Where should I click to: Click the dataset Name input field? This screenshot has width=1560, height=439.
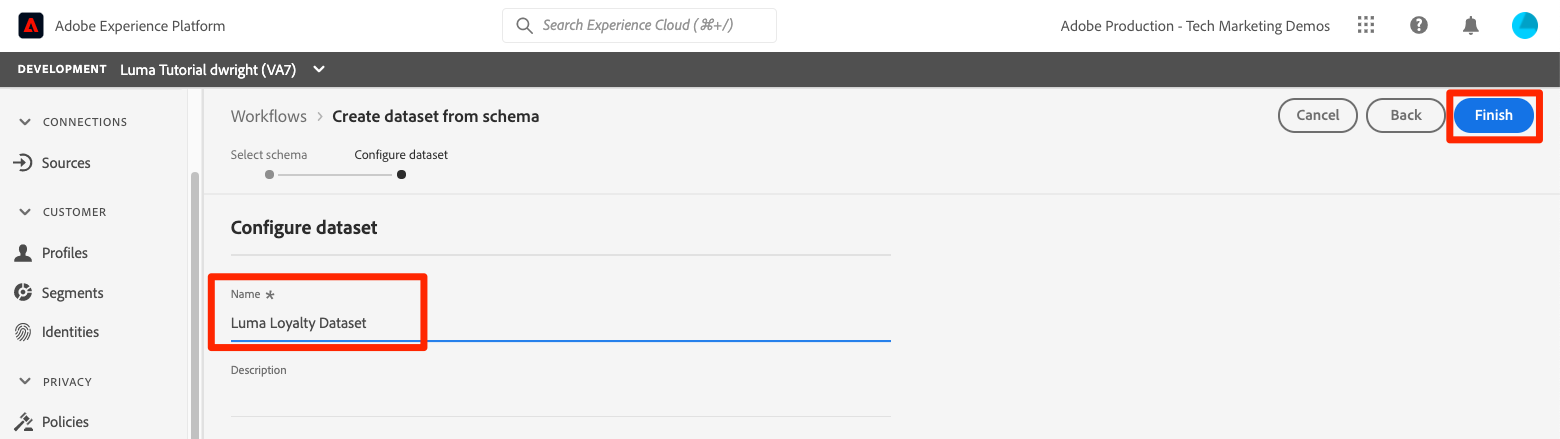(560, 323)
